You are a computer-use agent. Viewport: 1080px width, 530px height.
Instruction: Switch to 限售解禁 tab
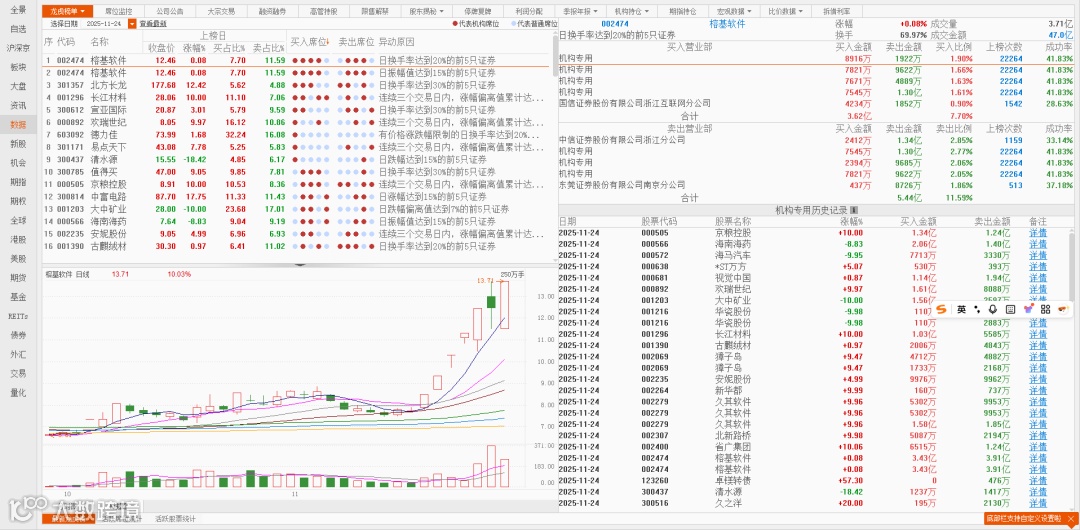375,12
